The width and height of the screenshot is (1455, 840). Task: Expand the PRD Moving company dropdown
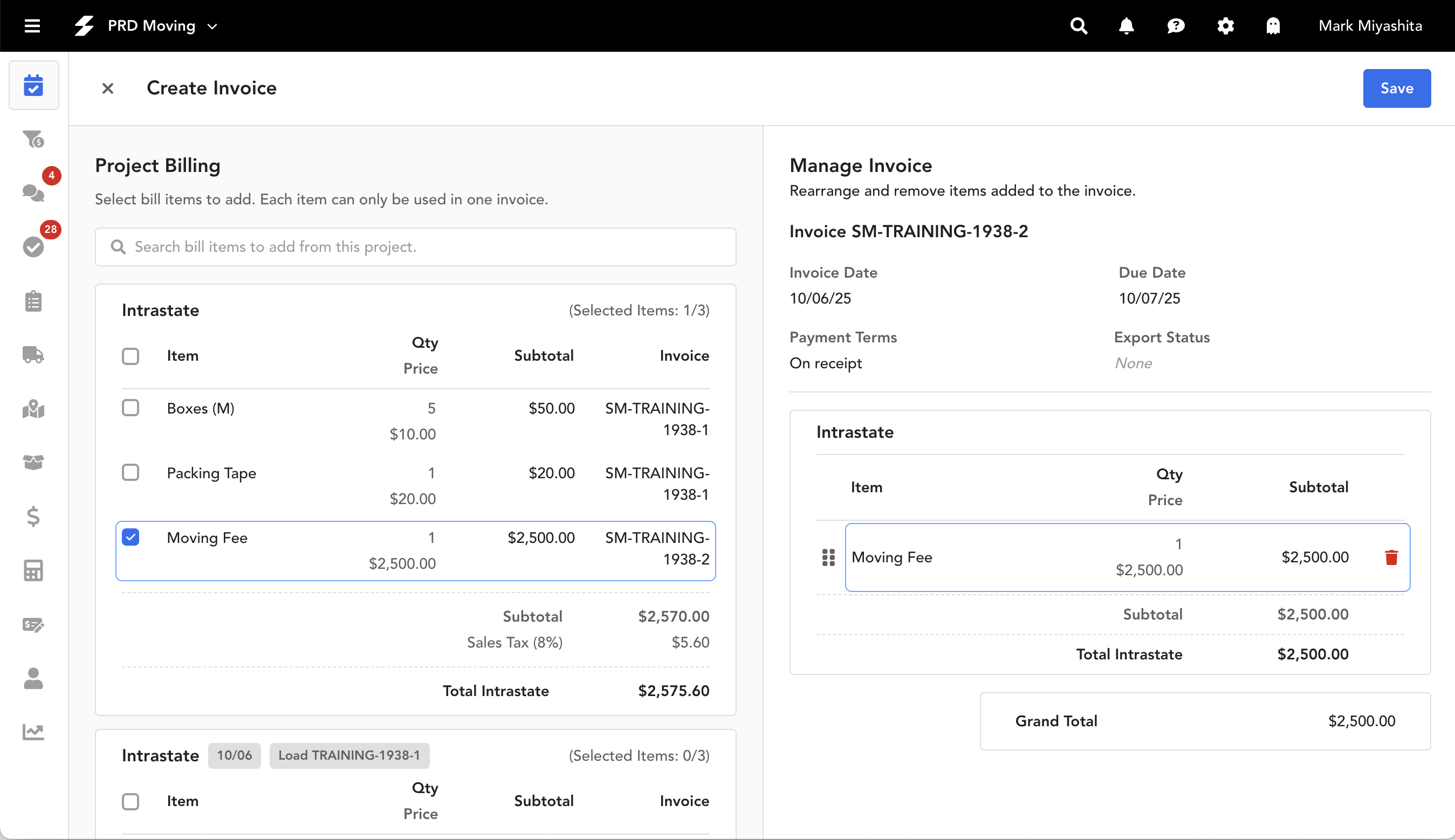[212, 26]
